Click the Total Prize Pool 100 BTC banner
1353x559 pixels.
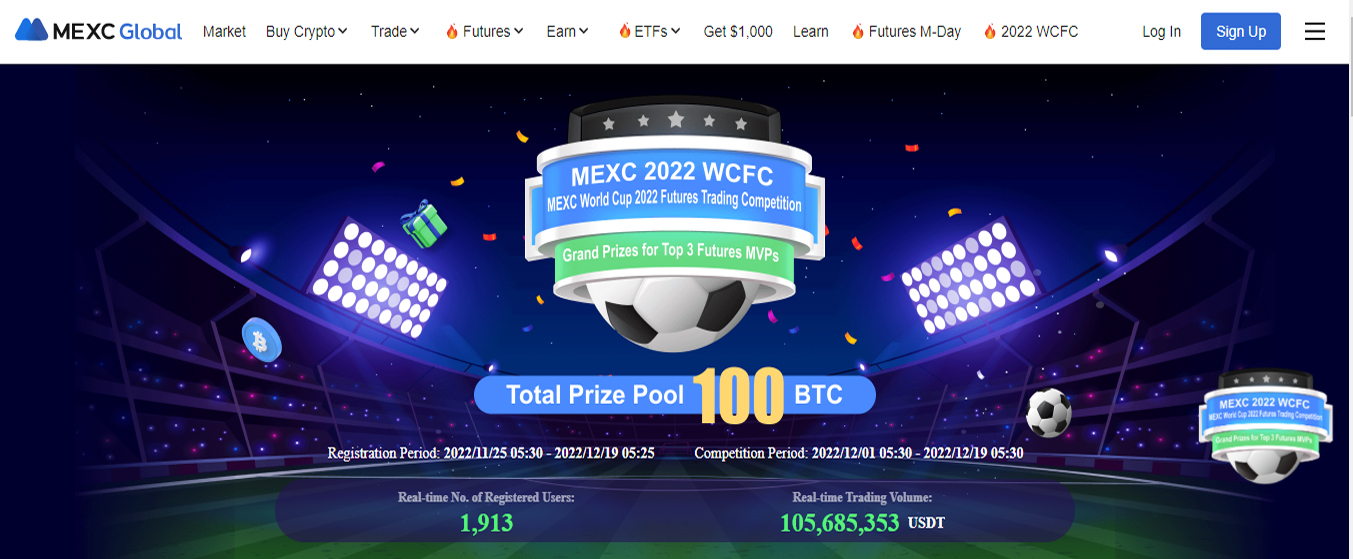[675, 394]
